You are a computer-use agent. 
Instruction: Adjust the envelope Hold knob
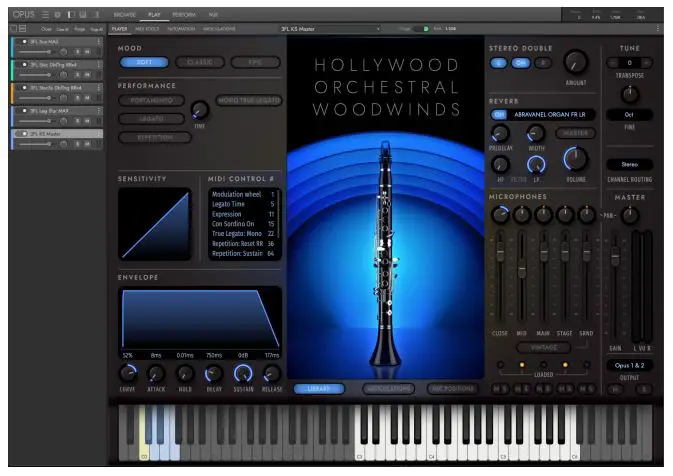[x=185, y=374]
